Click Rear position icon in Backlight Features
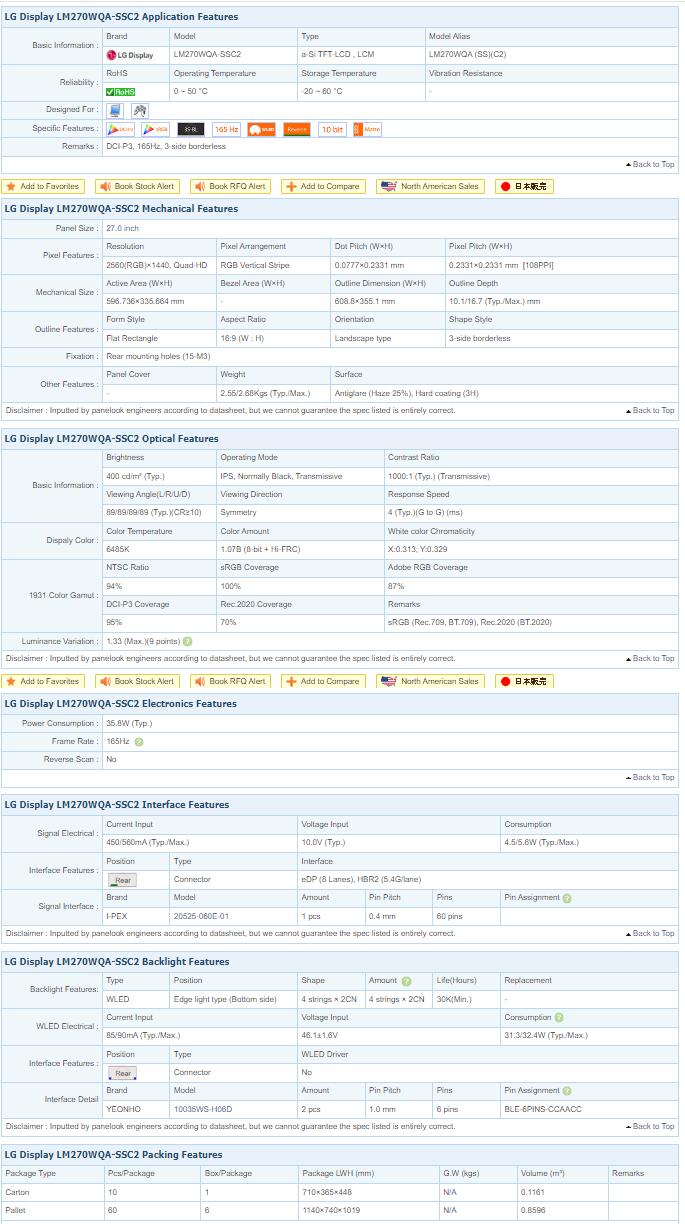 click(x=122, y=1073)
